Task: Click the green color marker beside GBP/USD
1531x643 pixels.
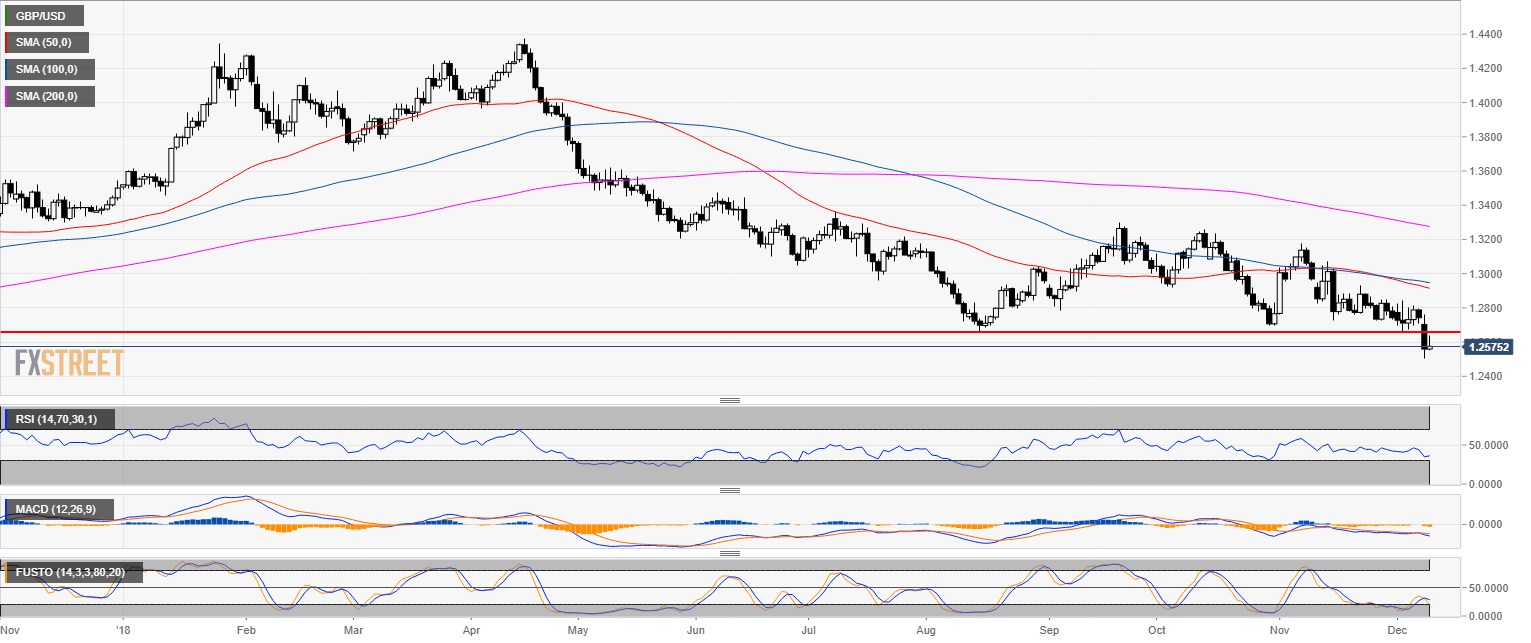Action: pos(6,16)
